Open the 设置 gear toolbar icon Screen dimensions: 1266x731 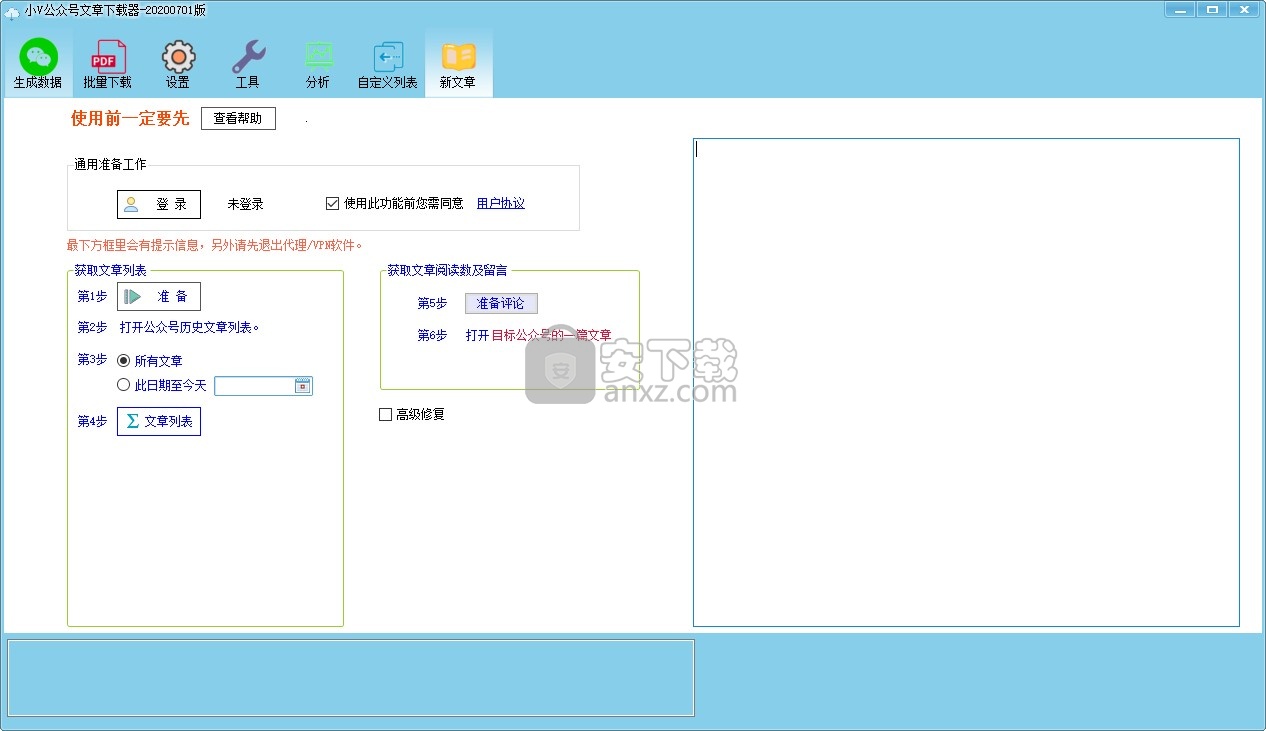click(x=178, y=64)
